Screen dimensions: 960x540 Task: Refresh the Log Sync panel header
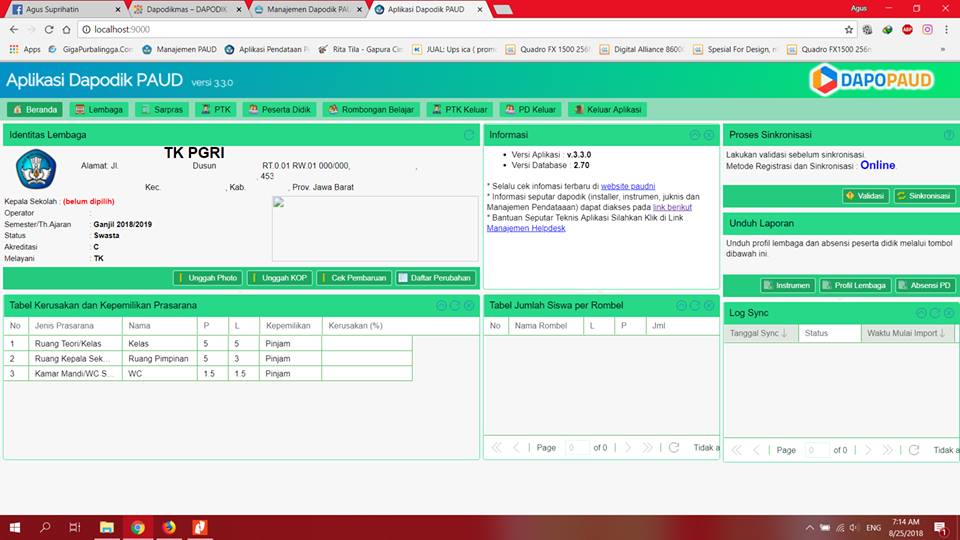pyautogui.click(x=935, y=313)
